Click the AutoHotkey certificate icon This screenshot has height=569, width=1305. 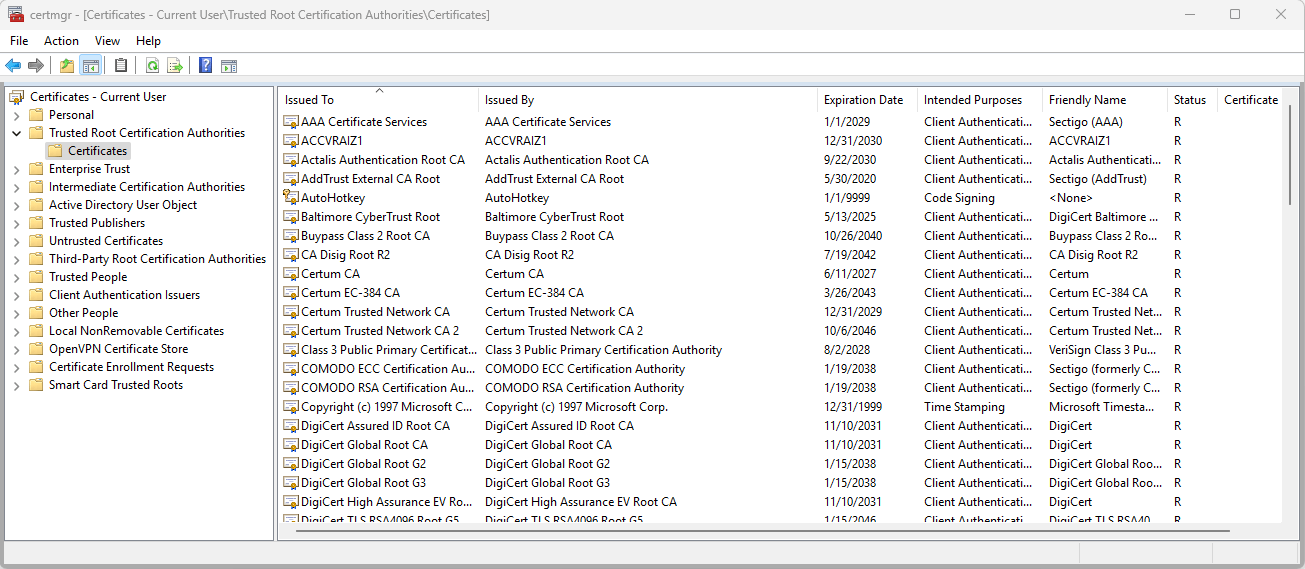point(291,198)
